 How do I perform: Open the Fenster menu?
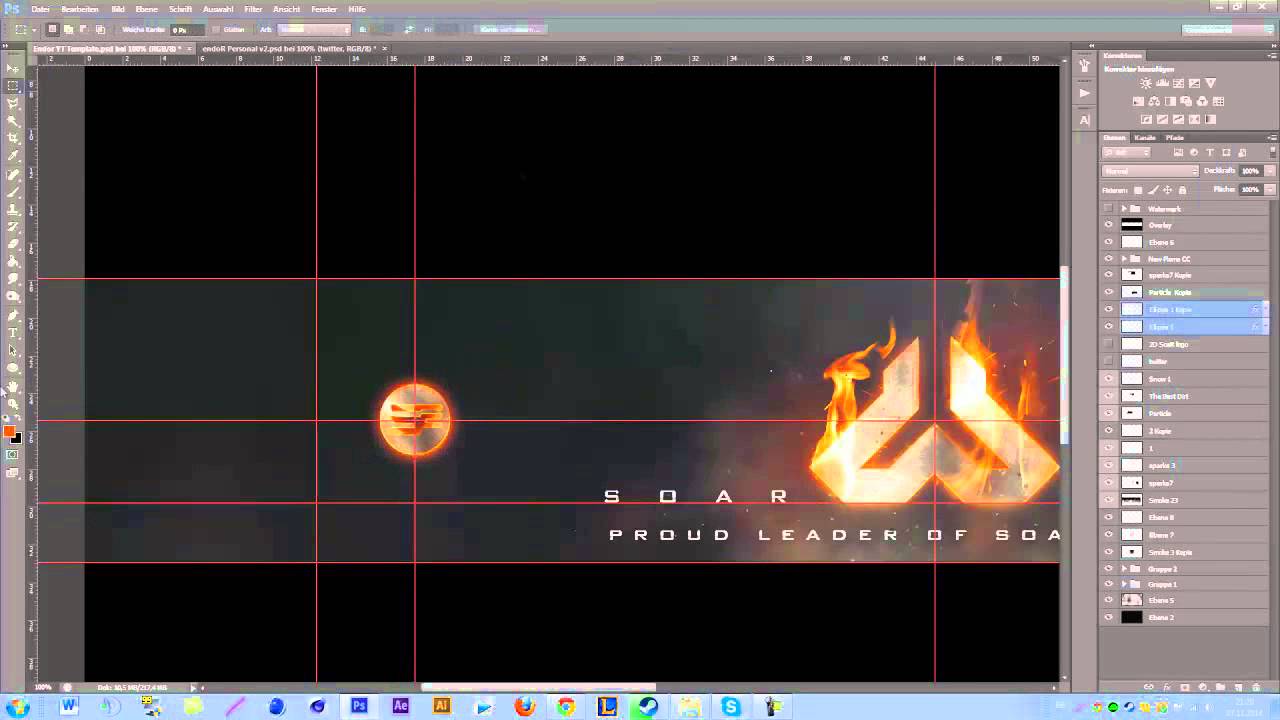tap(324, 9)
